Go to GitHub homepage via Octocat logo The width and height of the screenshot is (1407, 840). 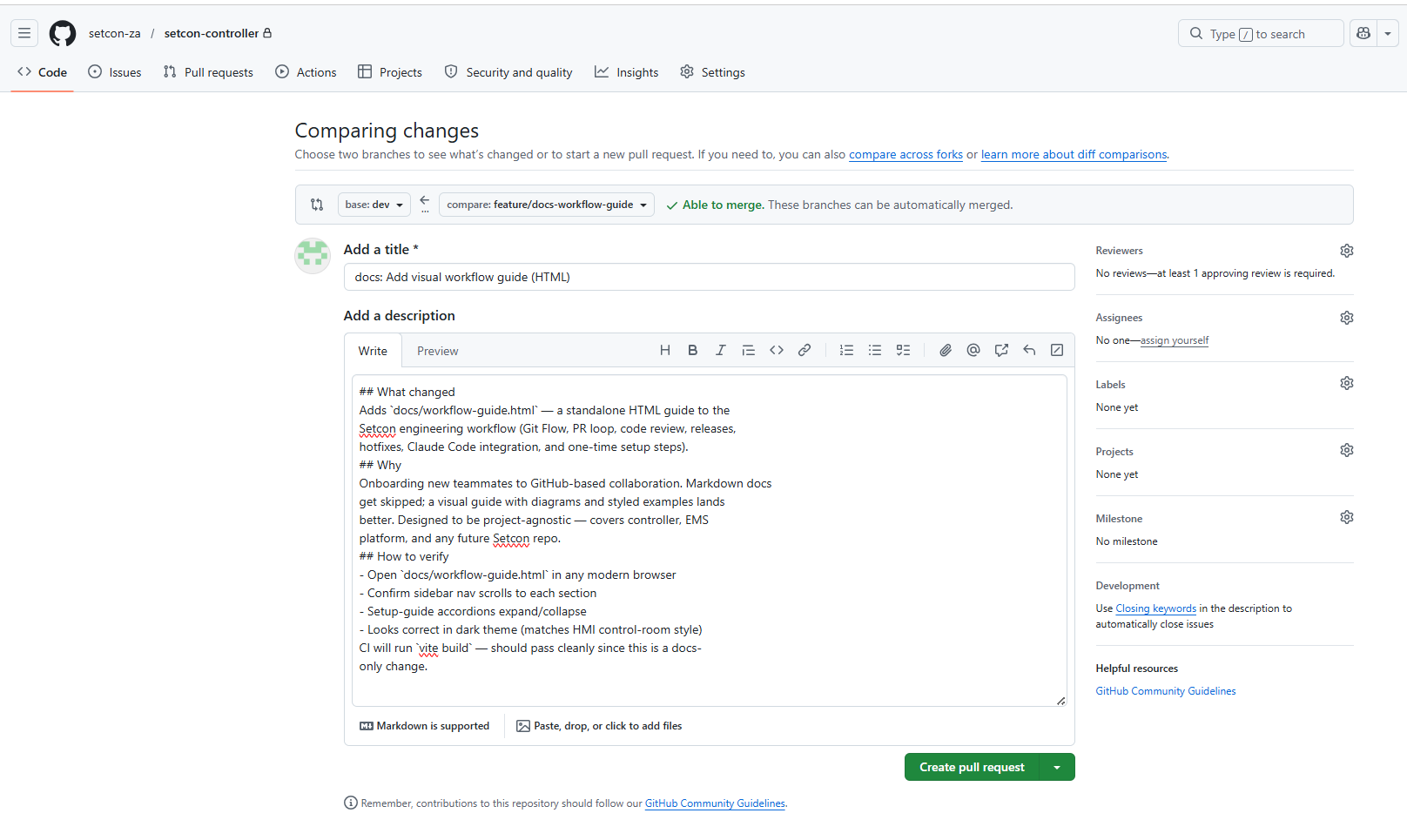click(63, 34)
